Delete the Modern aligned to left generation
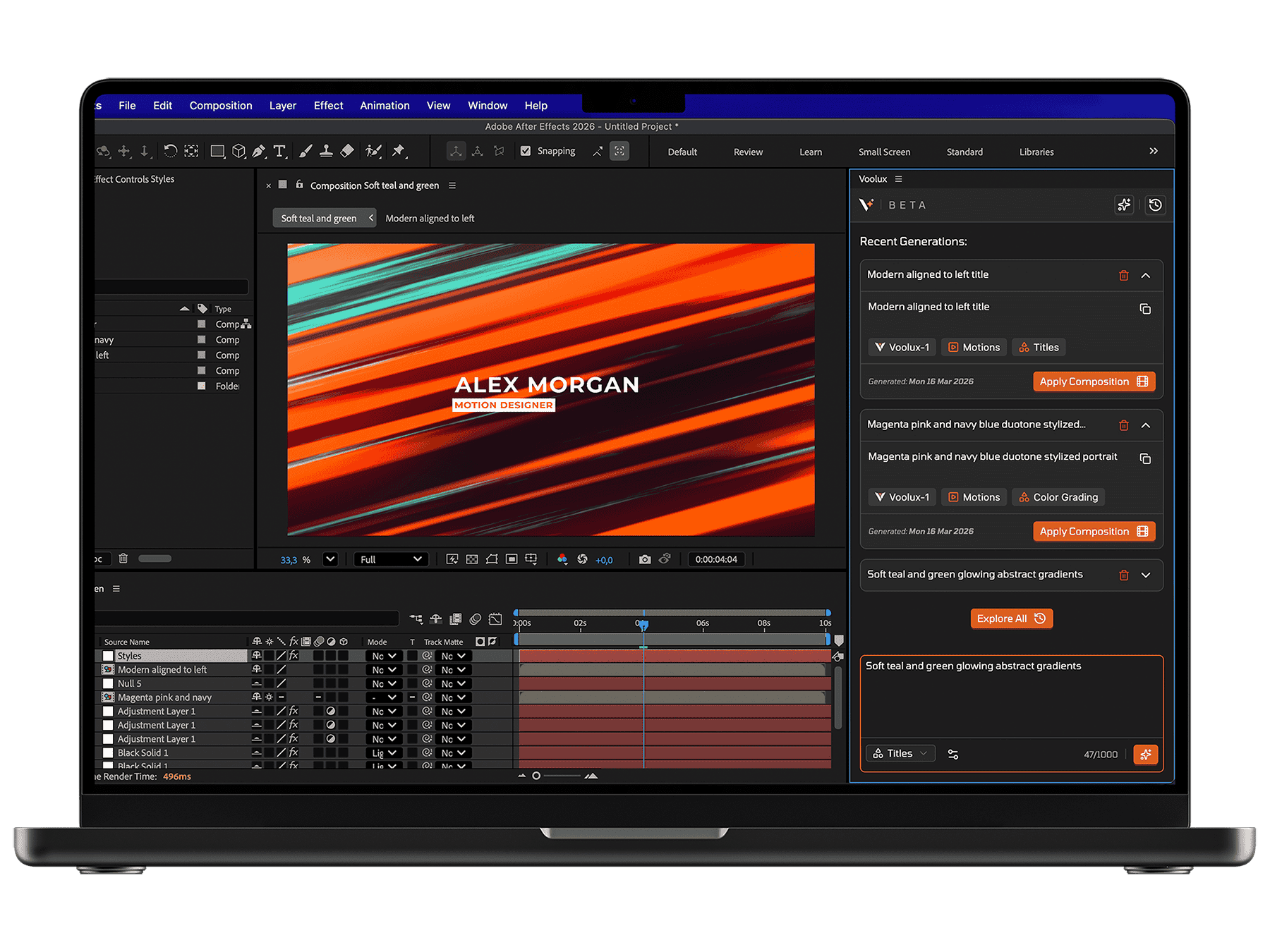The image size is (1270, 952). pos(1123,275)
